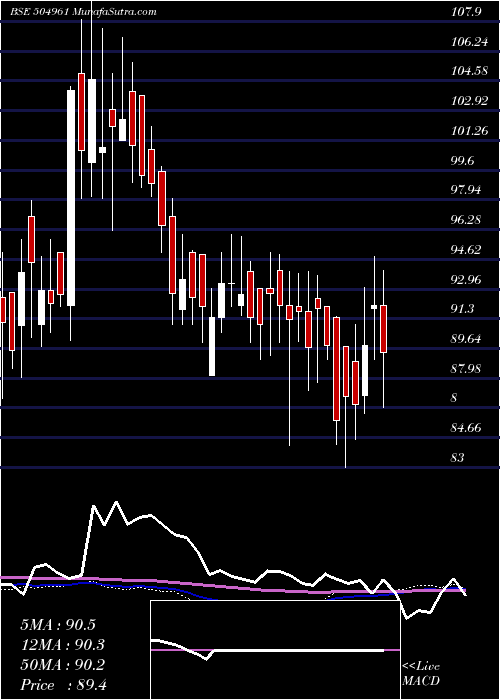Click the <<Live MACD label
500x700 pixels.
[421, 674]
